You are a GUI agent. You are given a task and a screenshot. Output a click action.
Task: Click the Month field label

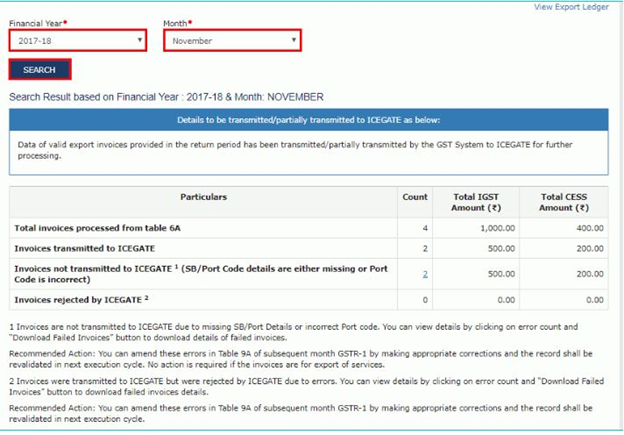click(177, 23)
